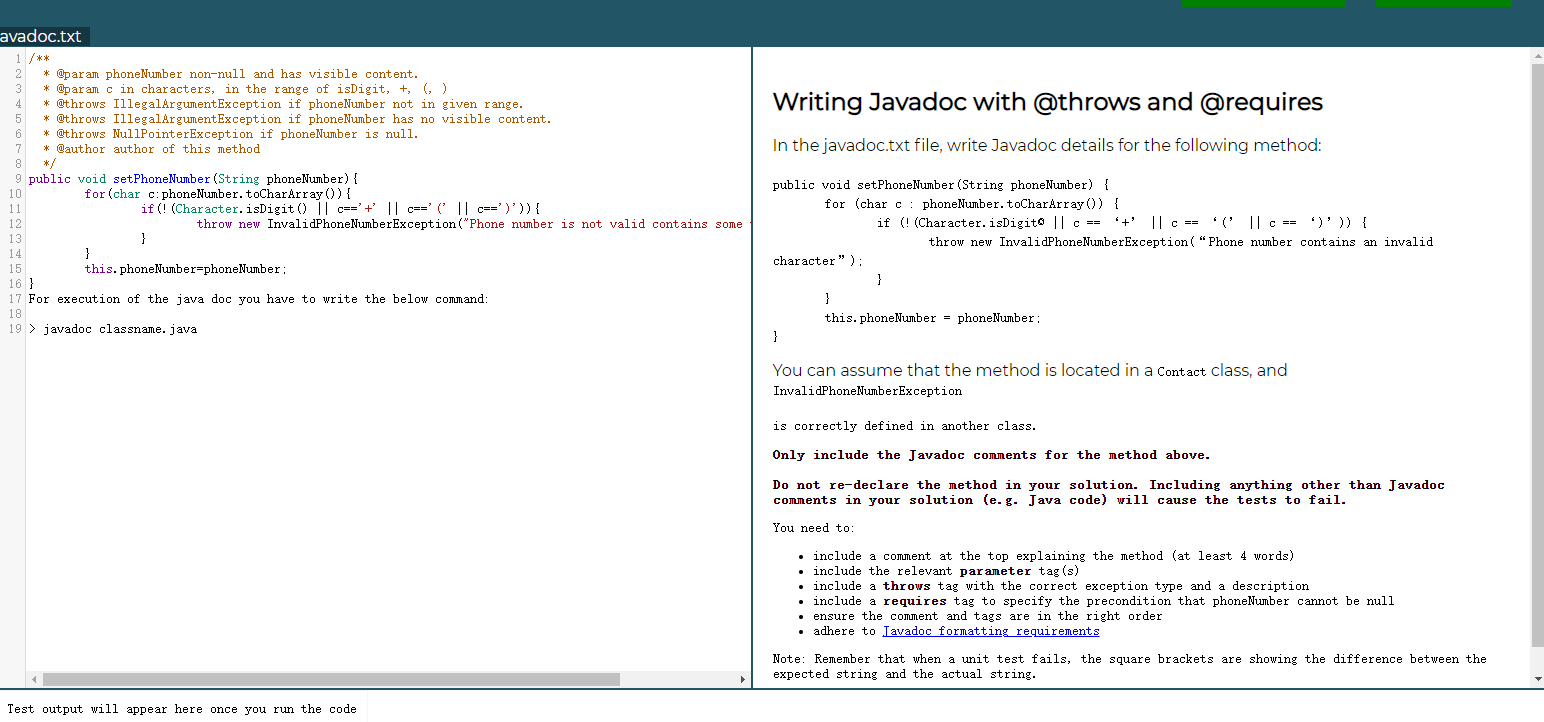Click the 'Note: Remember that when a unit test fails' paragraph
The width and height of the screenshot is (1544, 722).
1130,666
